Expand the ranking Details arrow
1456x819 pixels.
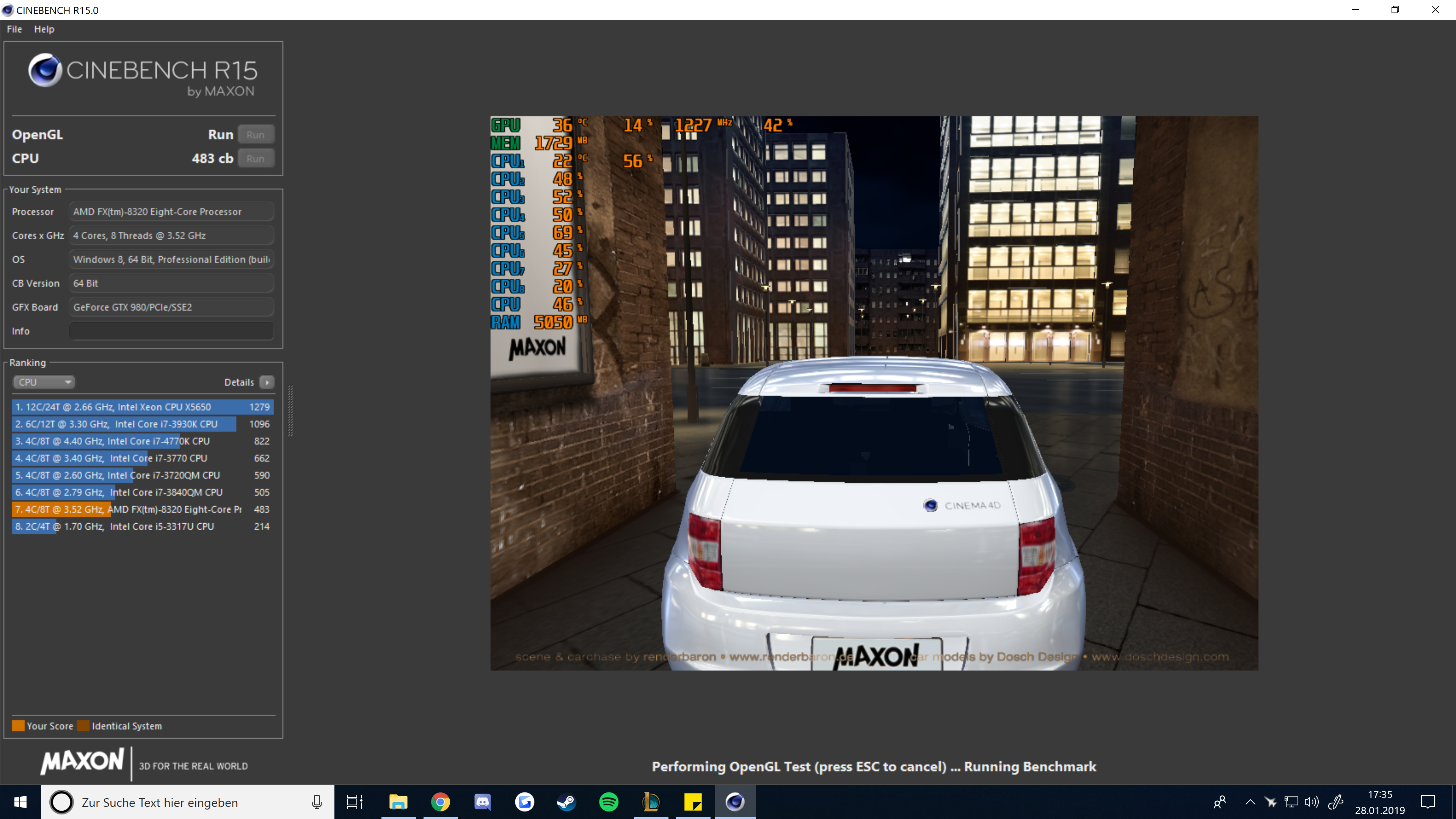(x=267, y=382)
